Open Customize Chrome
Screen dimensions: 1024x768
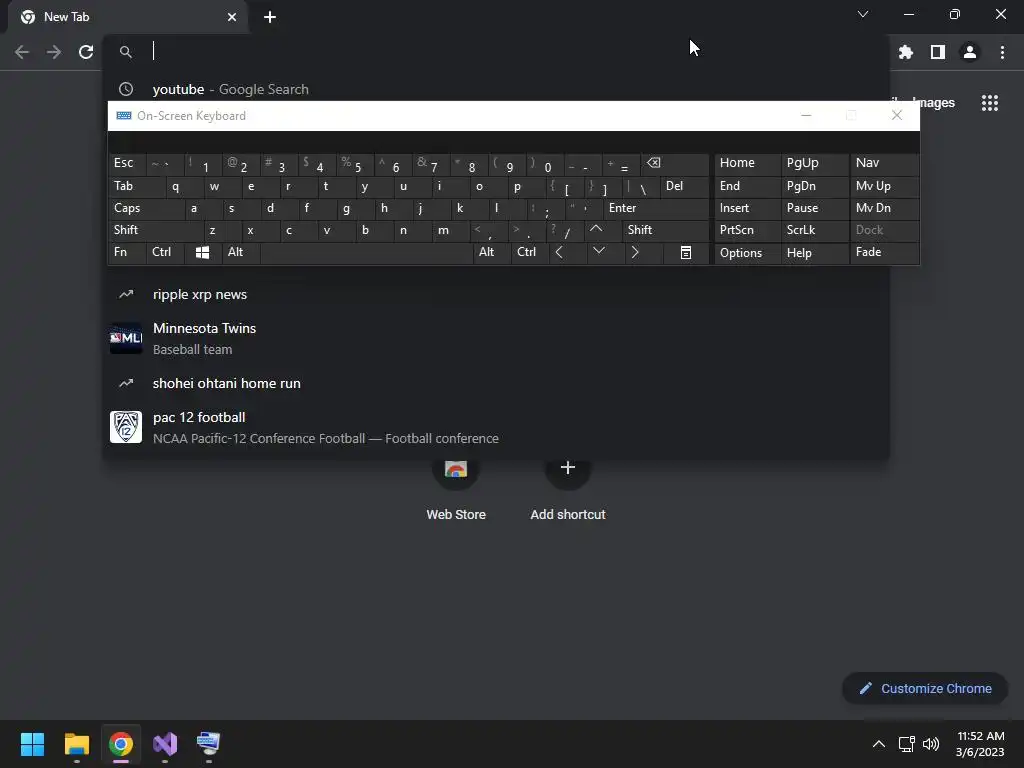[x=925, y=688]
